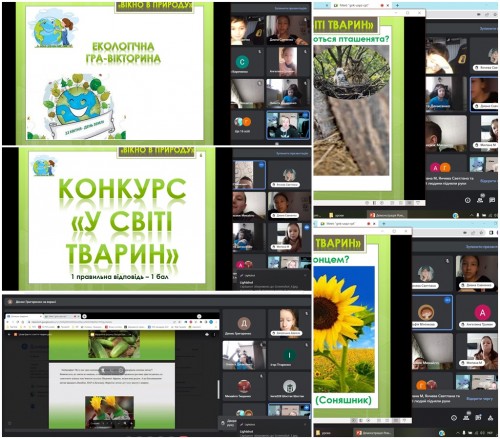
Task: Click the text 1 правильна відповідь – 1 бал
Action: [120, 277]
